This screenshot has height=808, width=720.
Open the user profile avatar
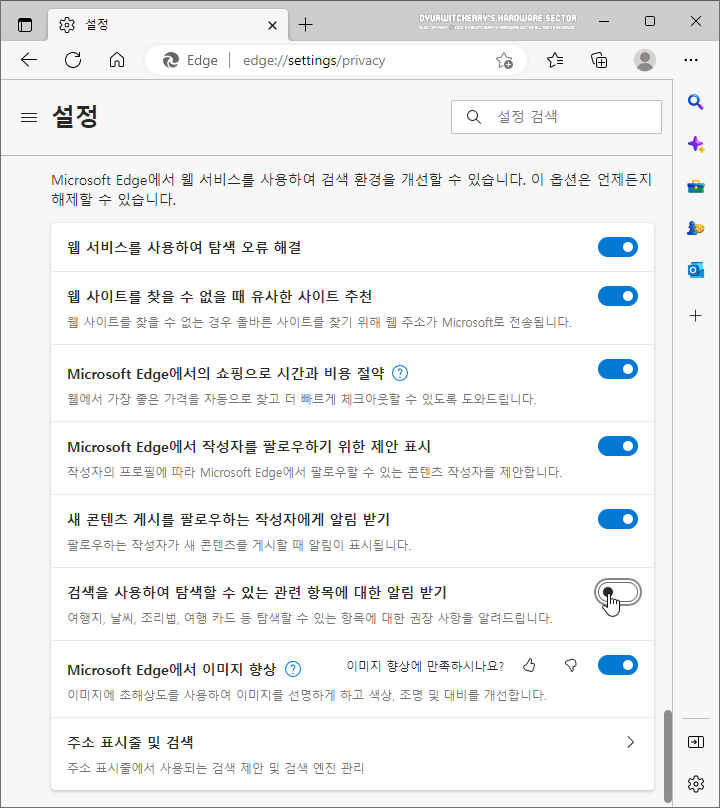tap(645, 60)
